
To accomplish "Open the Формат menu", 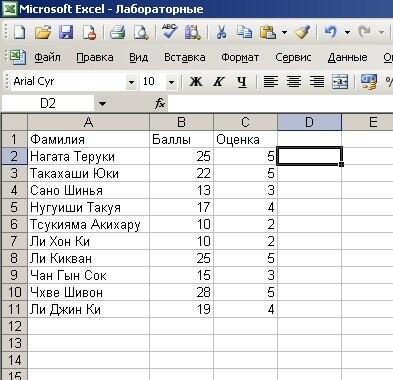I will point(240,57).
